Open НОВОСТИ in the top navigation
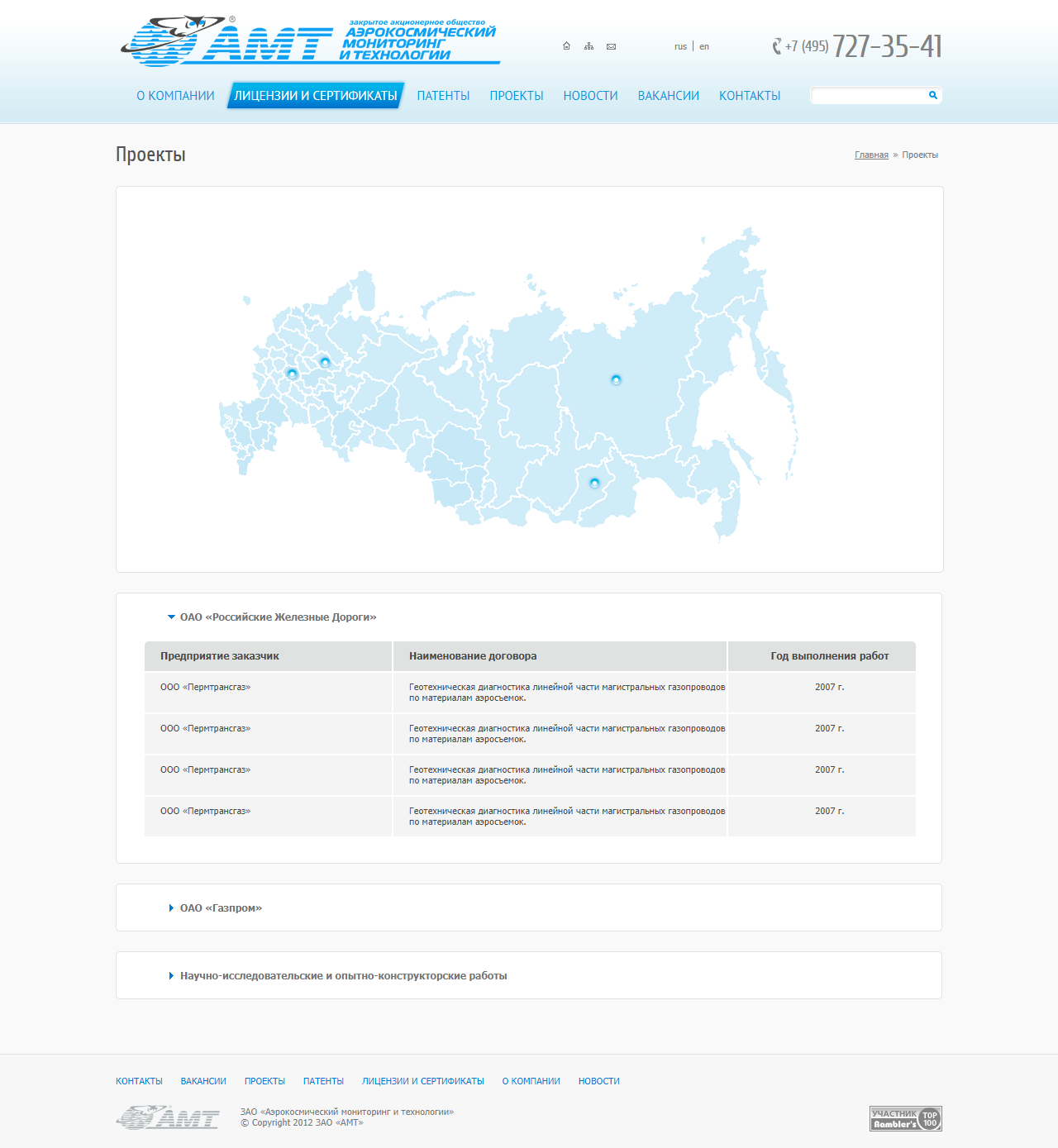Image resolution: width=1058 pixels, height=1148 pixels. pyautogui.click(x=590, y=96)
